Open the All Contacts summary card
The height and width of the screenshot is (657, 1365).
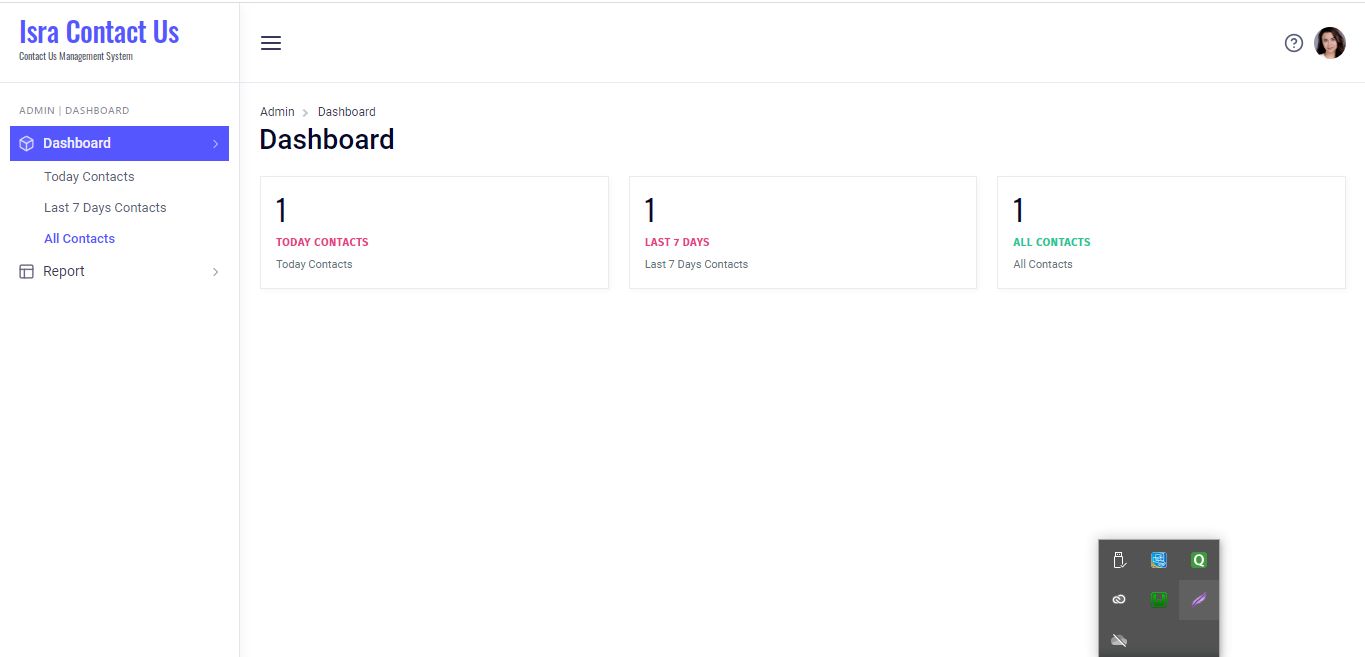coord(1170,233)
